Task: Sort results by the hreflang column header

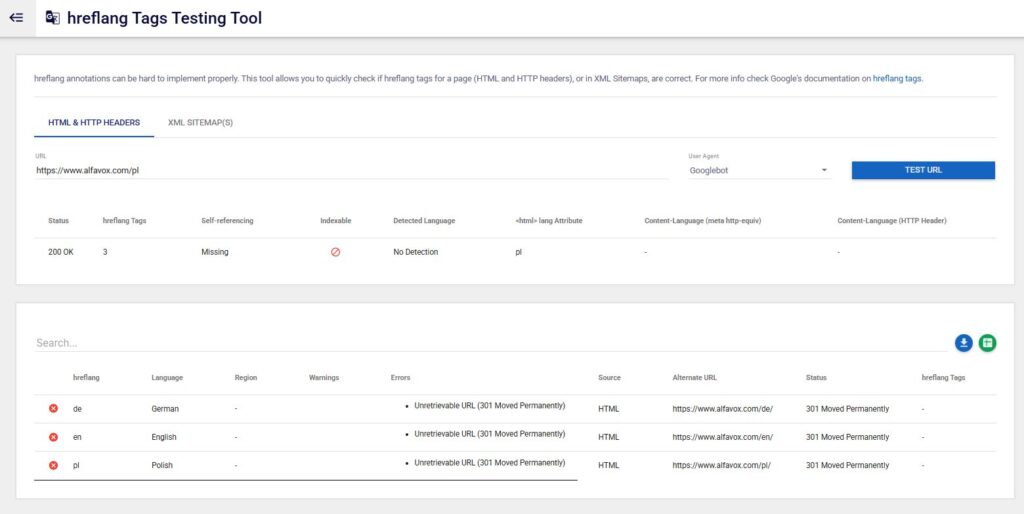Action: pos(86,378)
